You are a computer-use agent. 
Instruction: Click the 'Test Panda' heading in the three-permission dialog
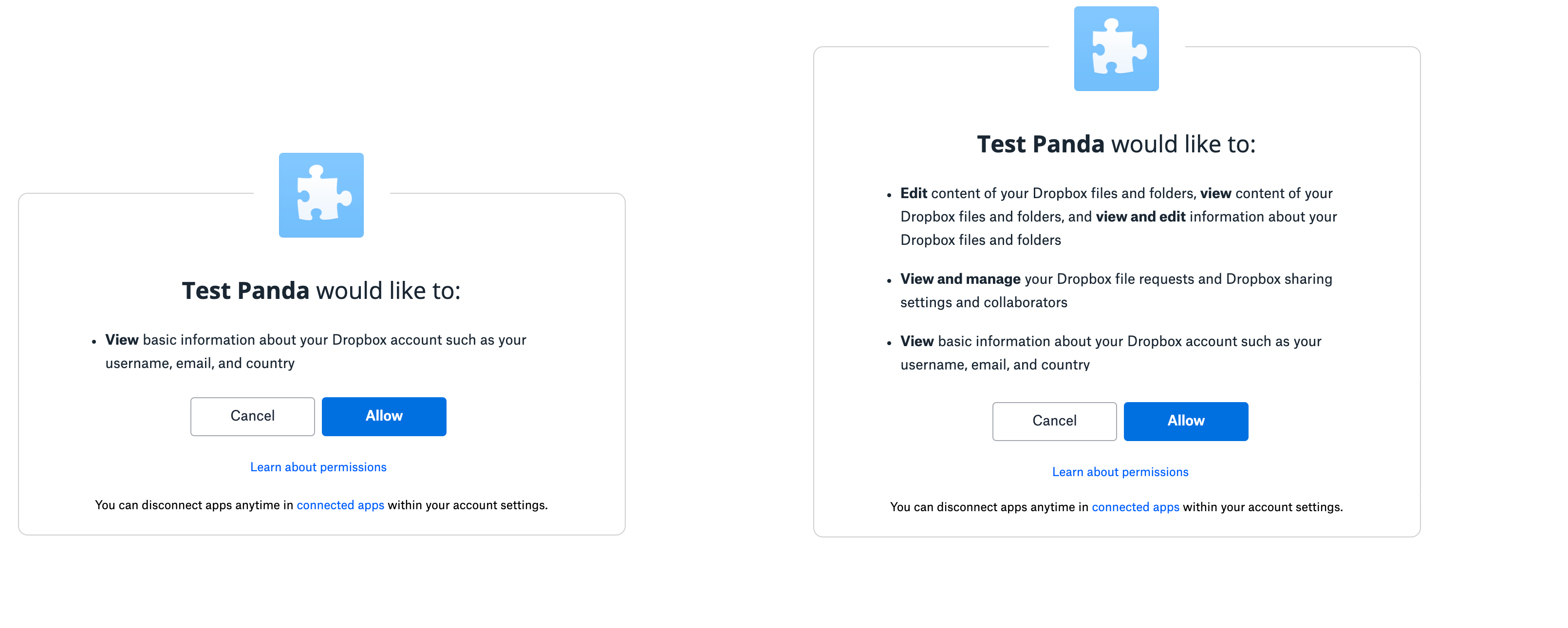[x=1040, y=144]
